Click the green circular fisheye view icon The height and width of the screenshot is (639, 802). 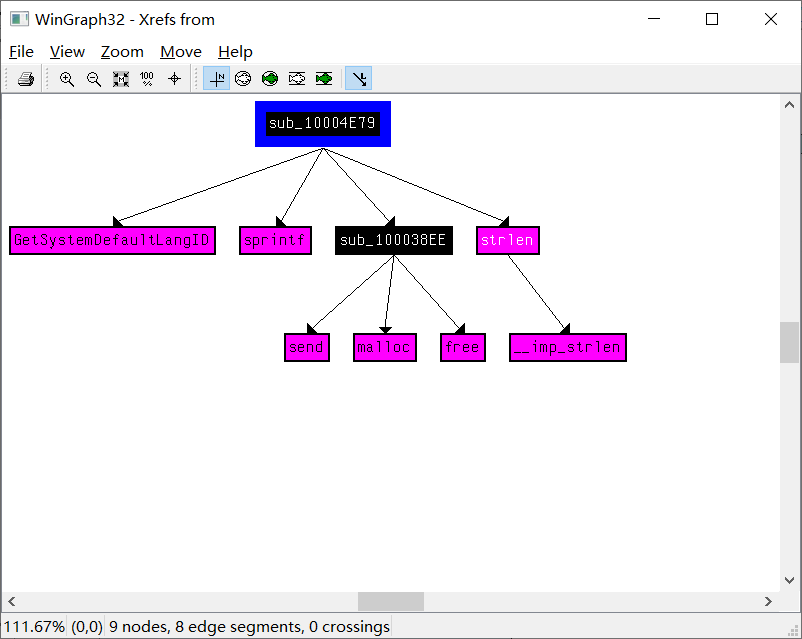click(x=270, y=79)
